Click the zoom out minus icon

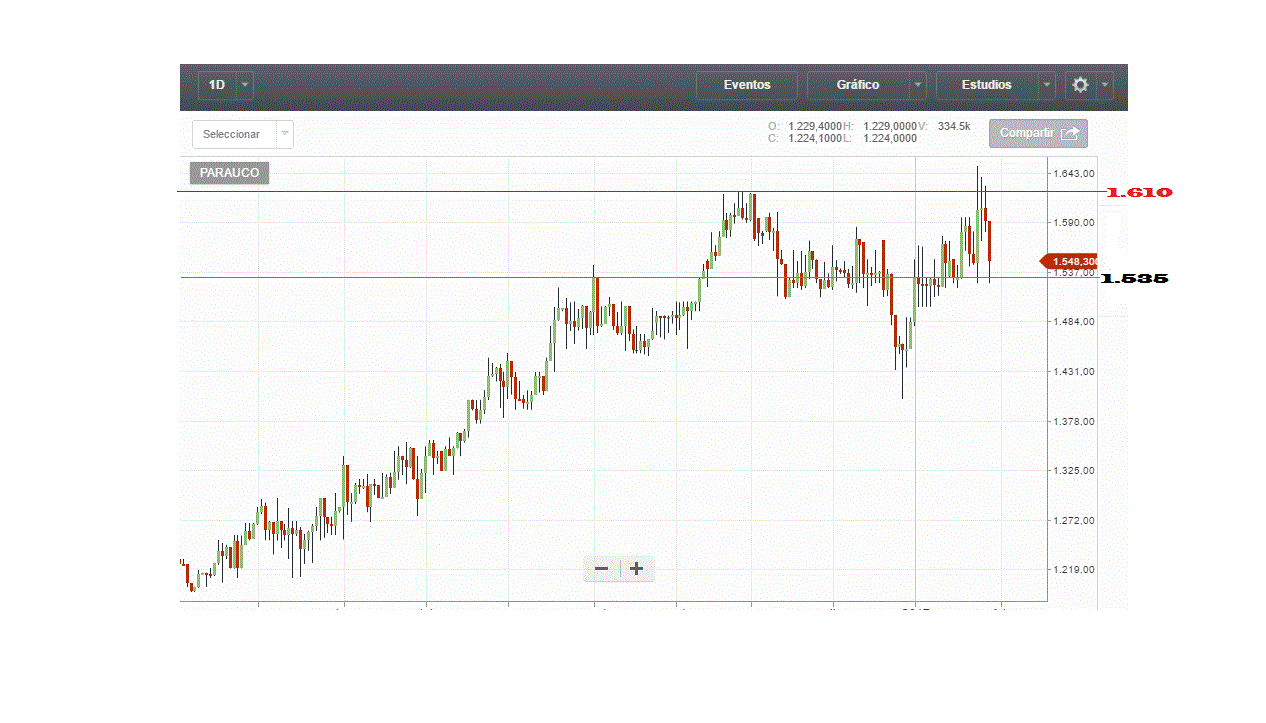[601, 569]
